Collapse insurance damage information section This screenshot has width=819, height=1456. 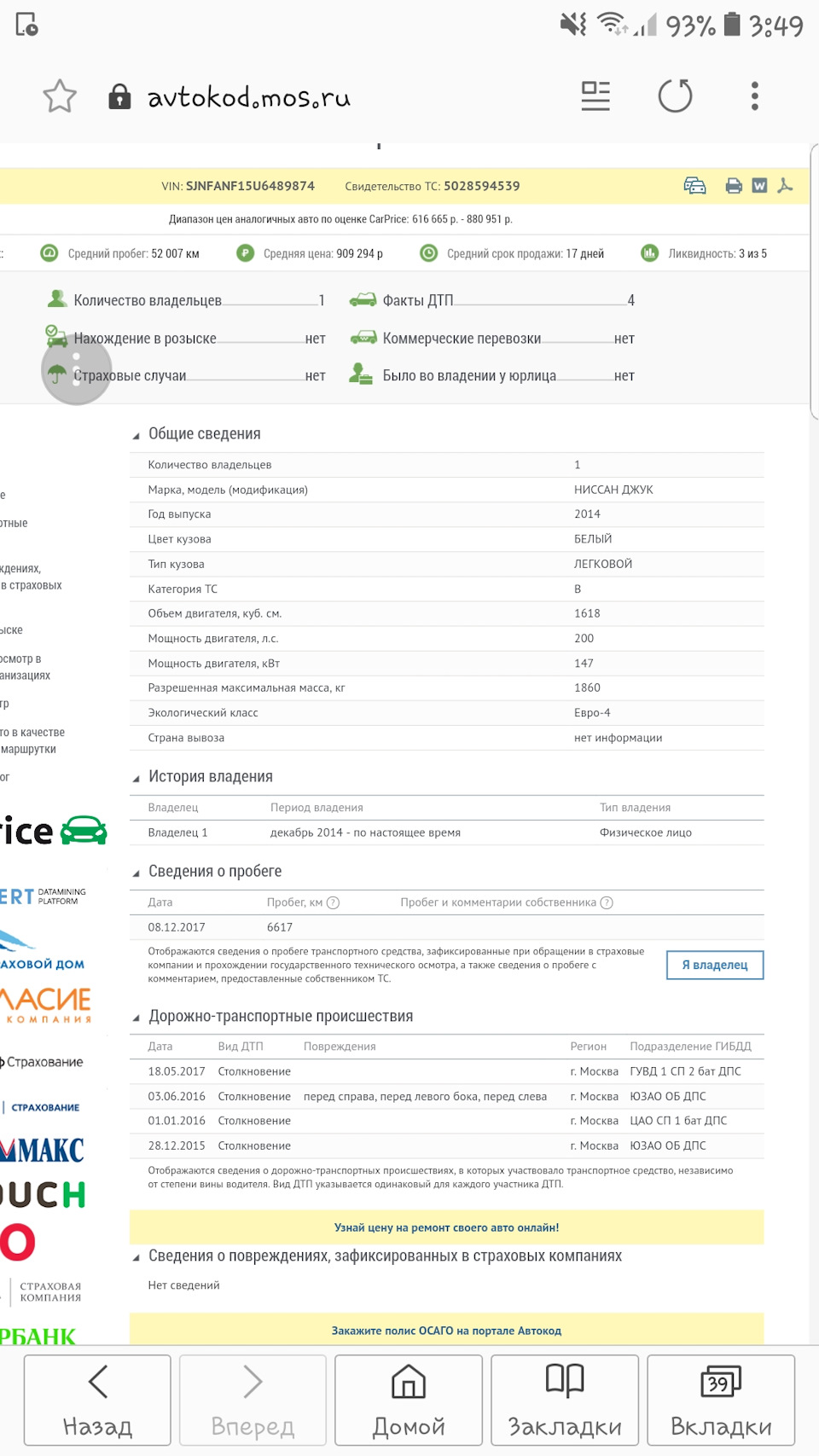pos(136,1258)
